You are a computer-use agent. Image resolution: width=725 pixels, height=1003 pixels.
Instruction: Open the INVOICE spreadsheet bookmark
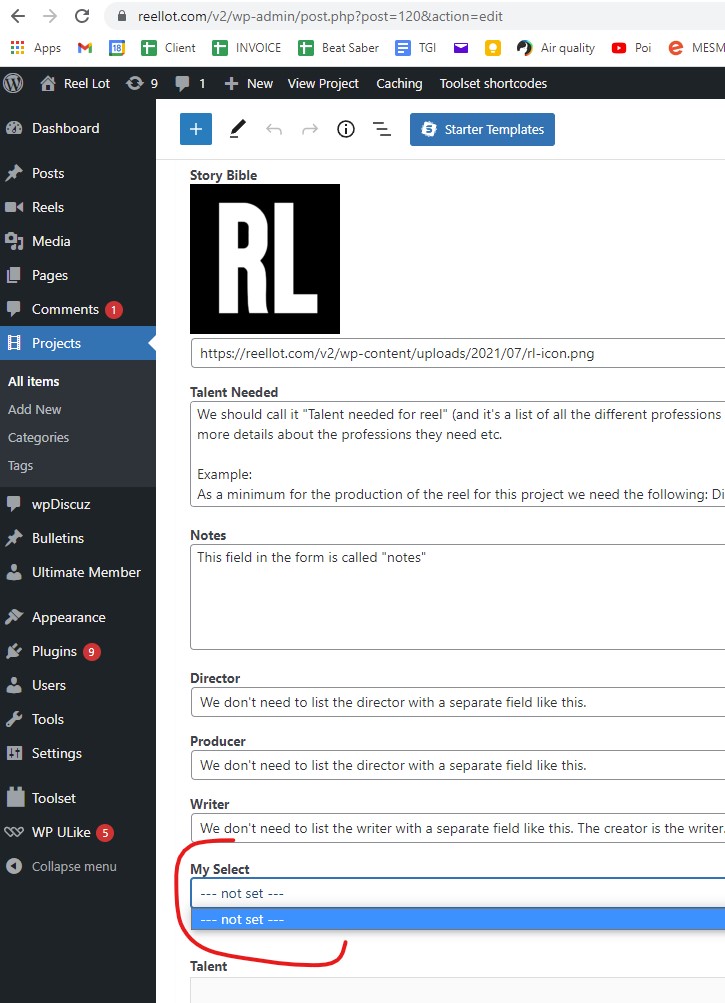[x=246, y=48]
